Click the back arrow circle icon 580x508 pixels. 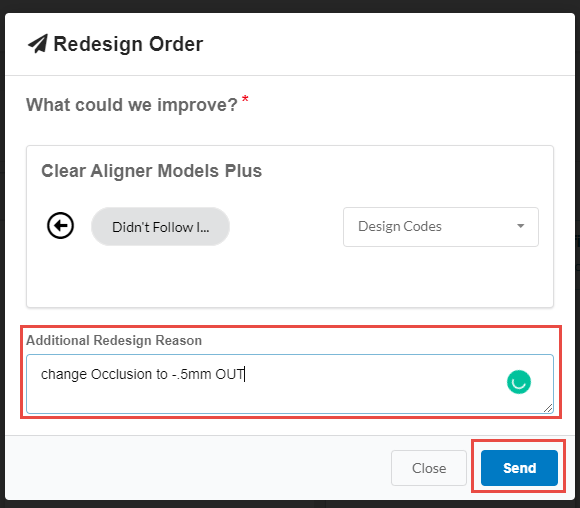click(60, 226)
